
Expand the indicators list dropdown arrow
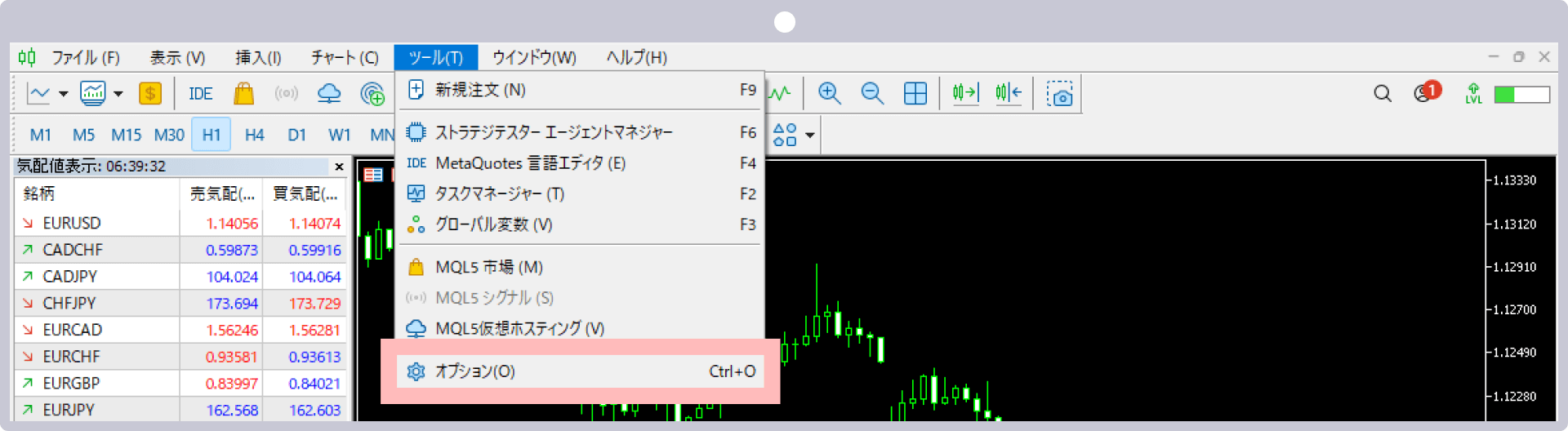(118, 94)
